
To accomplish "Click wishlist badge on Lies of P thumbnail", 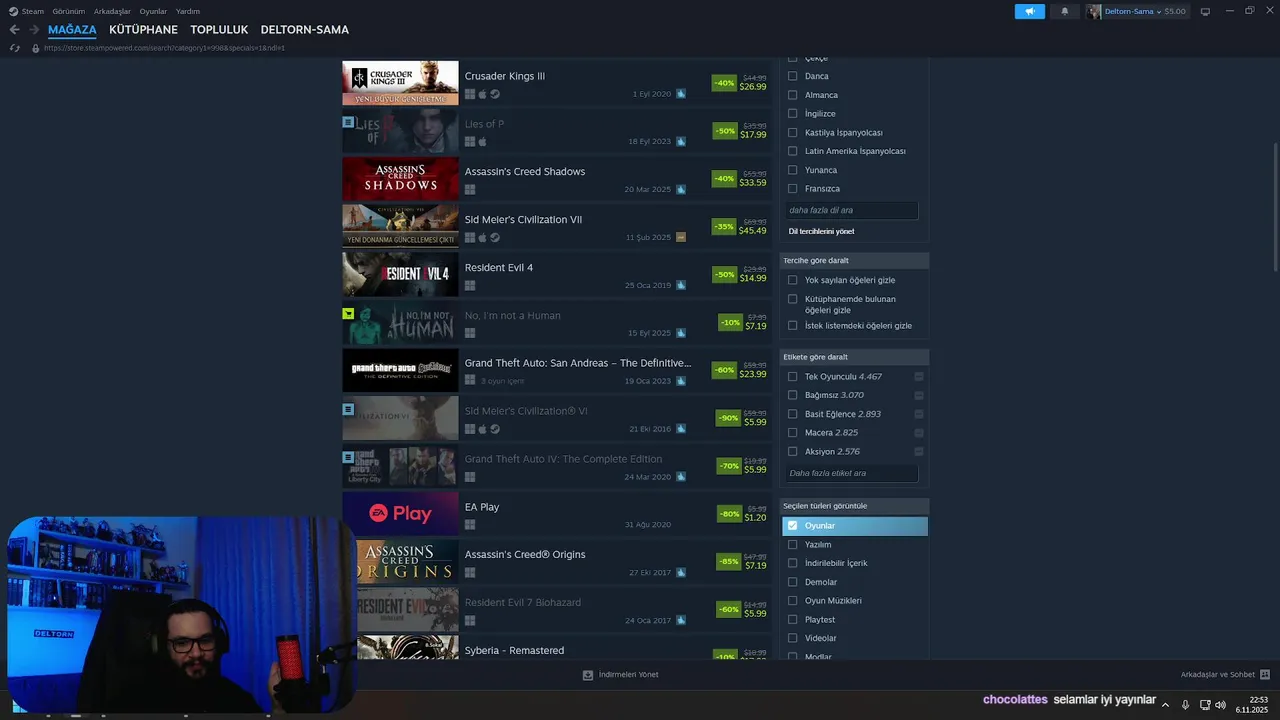I will pos(348,122).
